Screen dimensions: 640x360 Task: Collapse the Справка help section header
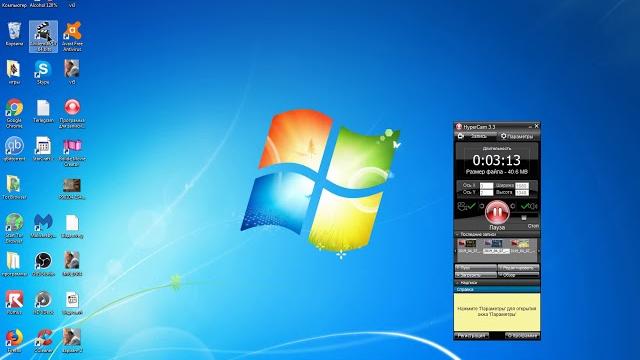click(497, 289)
